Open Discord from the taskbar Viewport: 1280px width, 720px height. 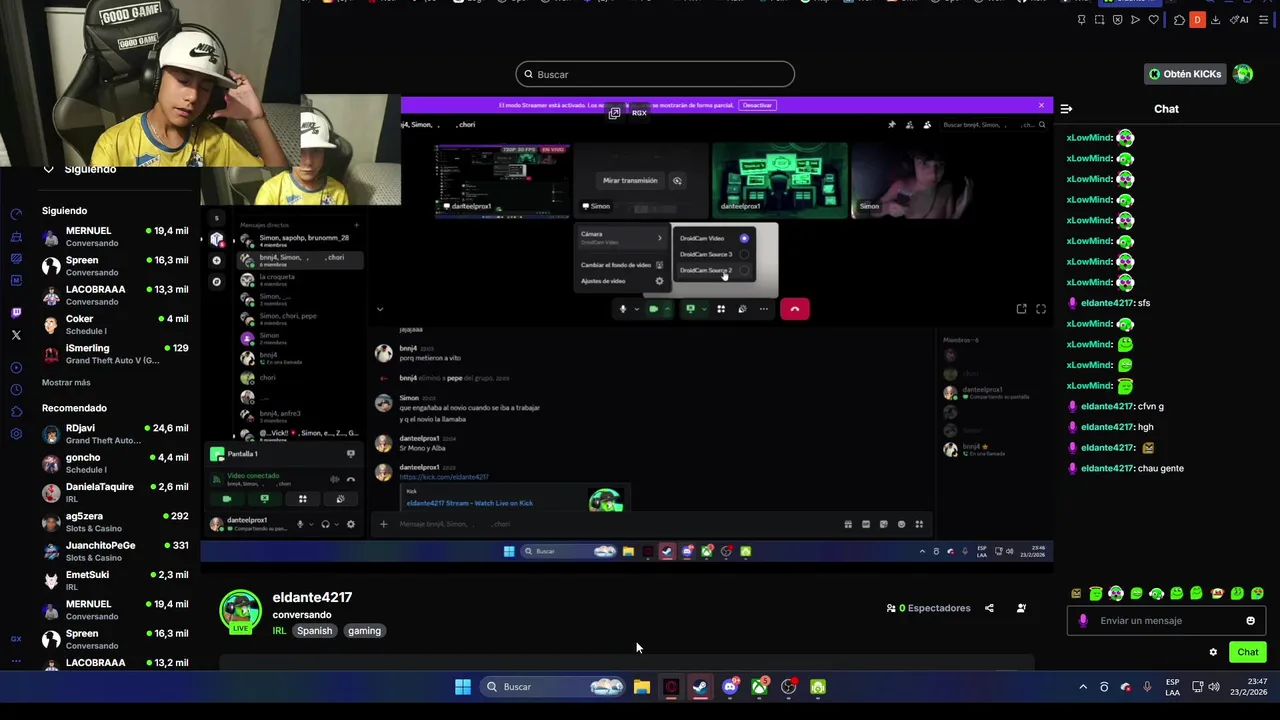(730, 687)
